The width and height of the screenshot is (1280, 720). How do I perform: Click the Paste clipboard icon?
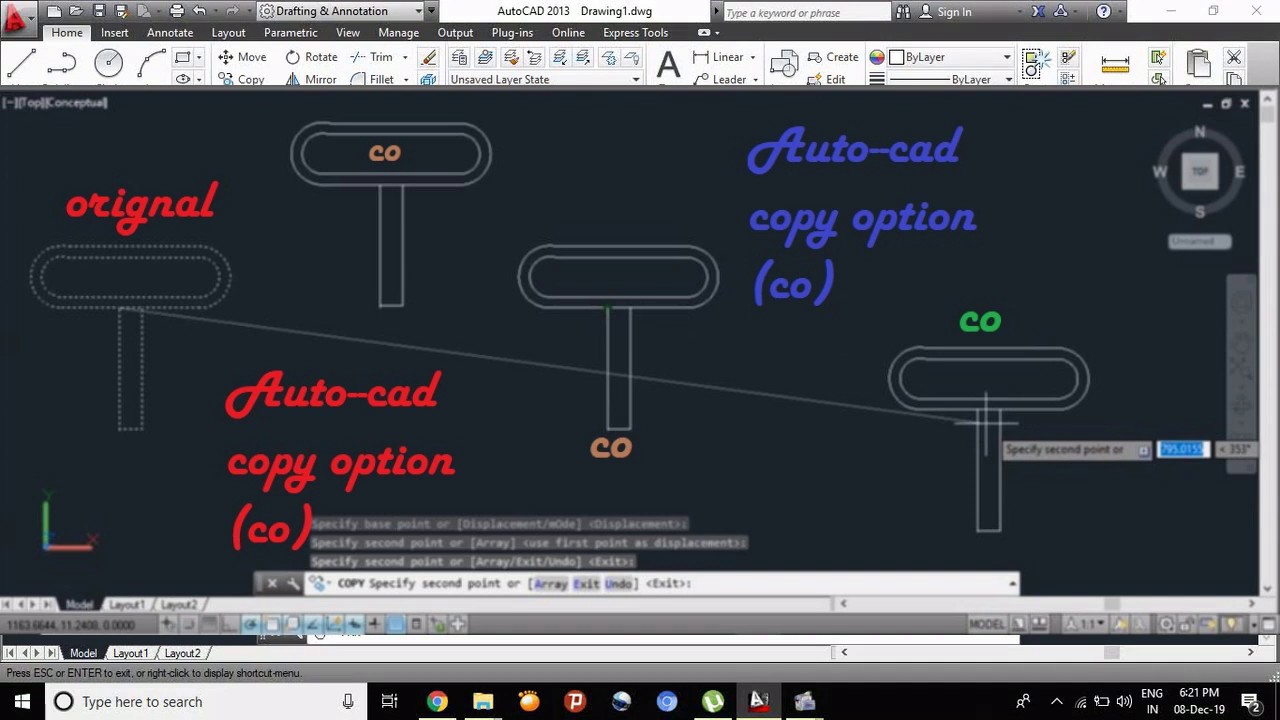pyautogui.click(x=1198, y=65)
